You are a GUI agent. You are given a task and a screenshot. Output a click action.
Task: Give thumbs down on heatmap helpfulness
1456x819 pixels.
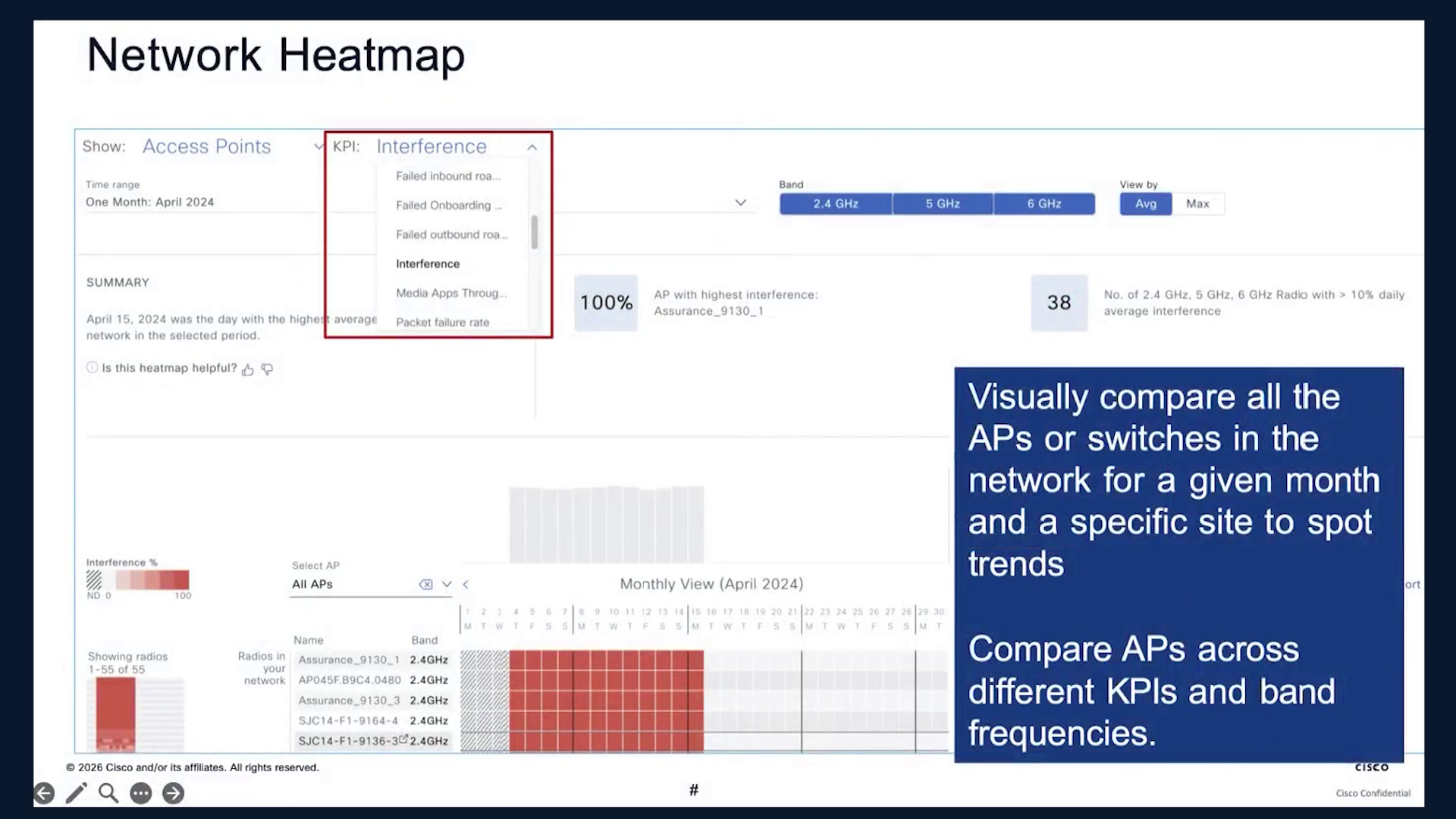coord(267,369)
